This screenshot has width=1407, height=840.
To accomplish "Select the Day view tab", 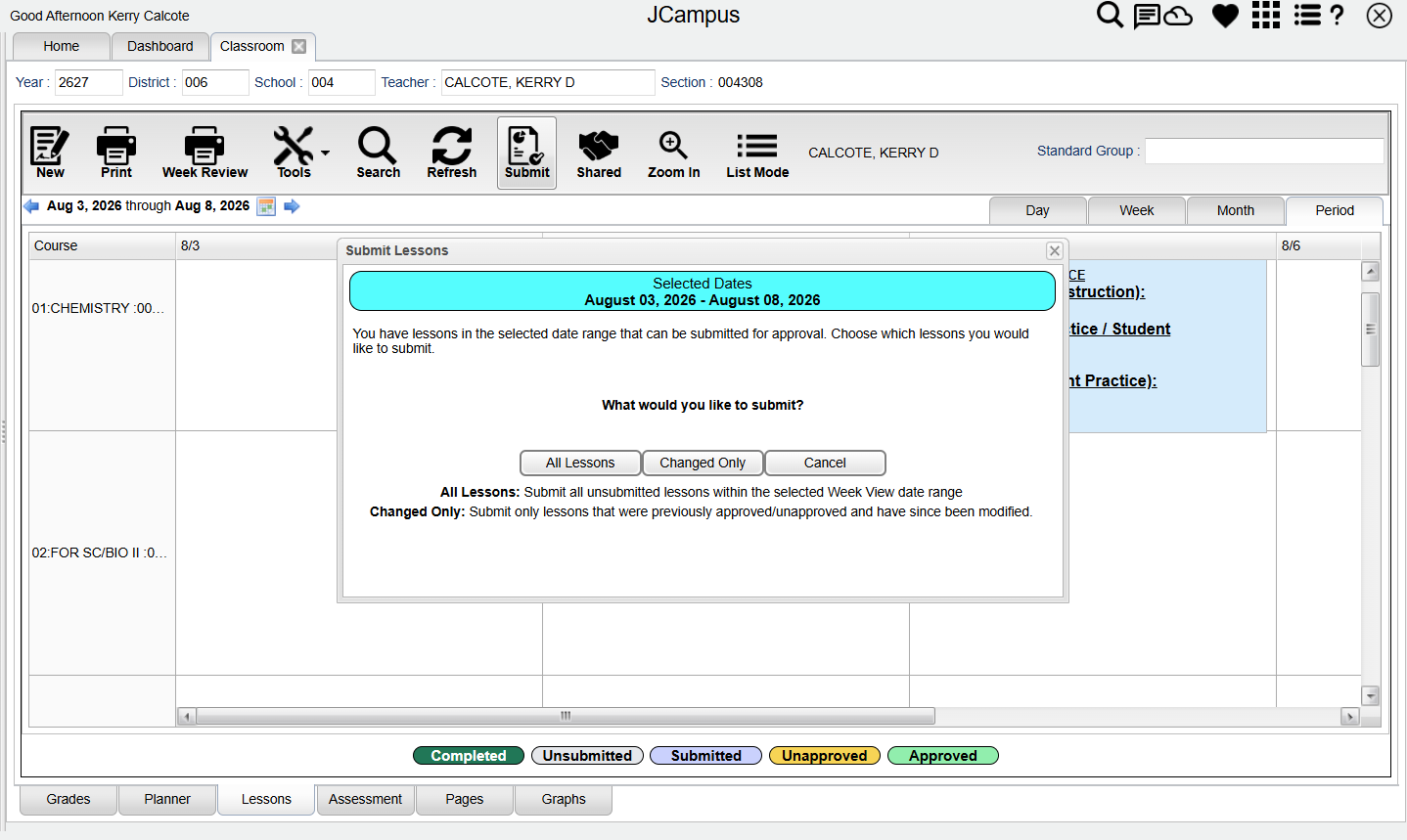I will [x=1037, y=210].
